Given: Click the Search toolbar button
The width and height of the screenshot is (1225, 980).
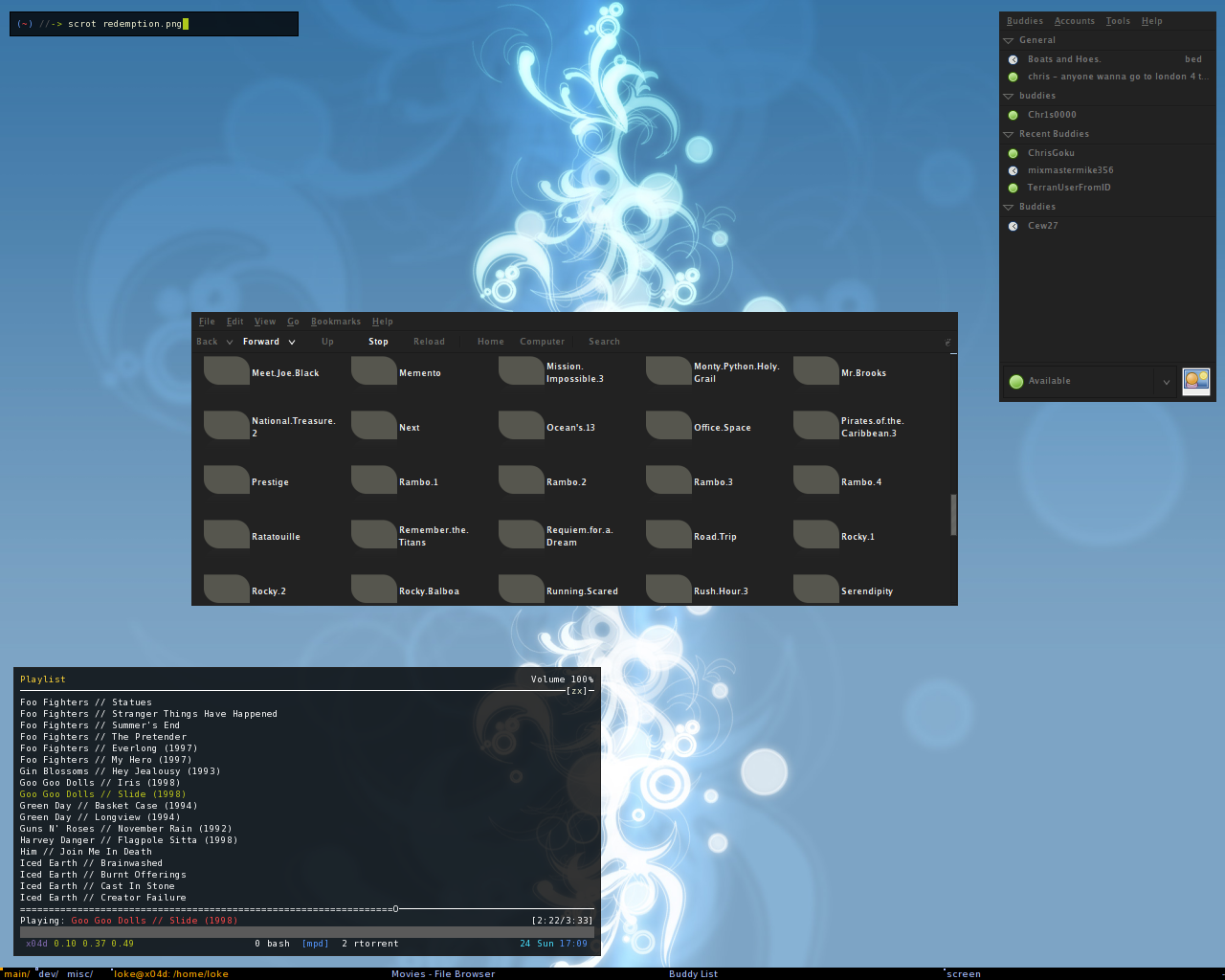Looking at the screenshot, I should click(x=604, y=342).
